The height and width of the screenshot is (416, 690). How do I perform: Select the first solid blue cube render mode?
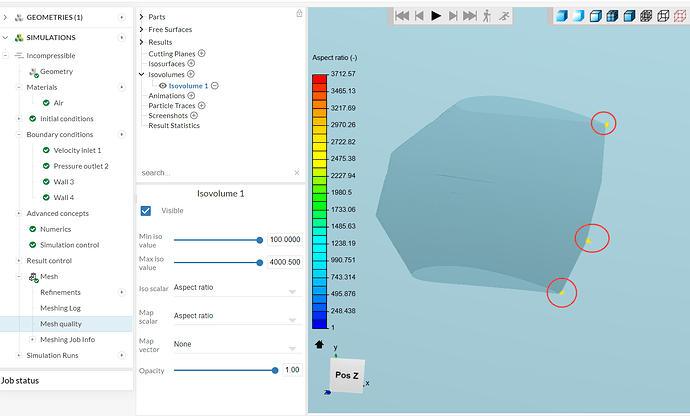(561, 15)
